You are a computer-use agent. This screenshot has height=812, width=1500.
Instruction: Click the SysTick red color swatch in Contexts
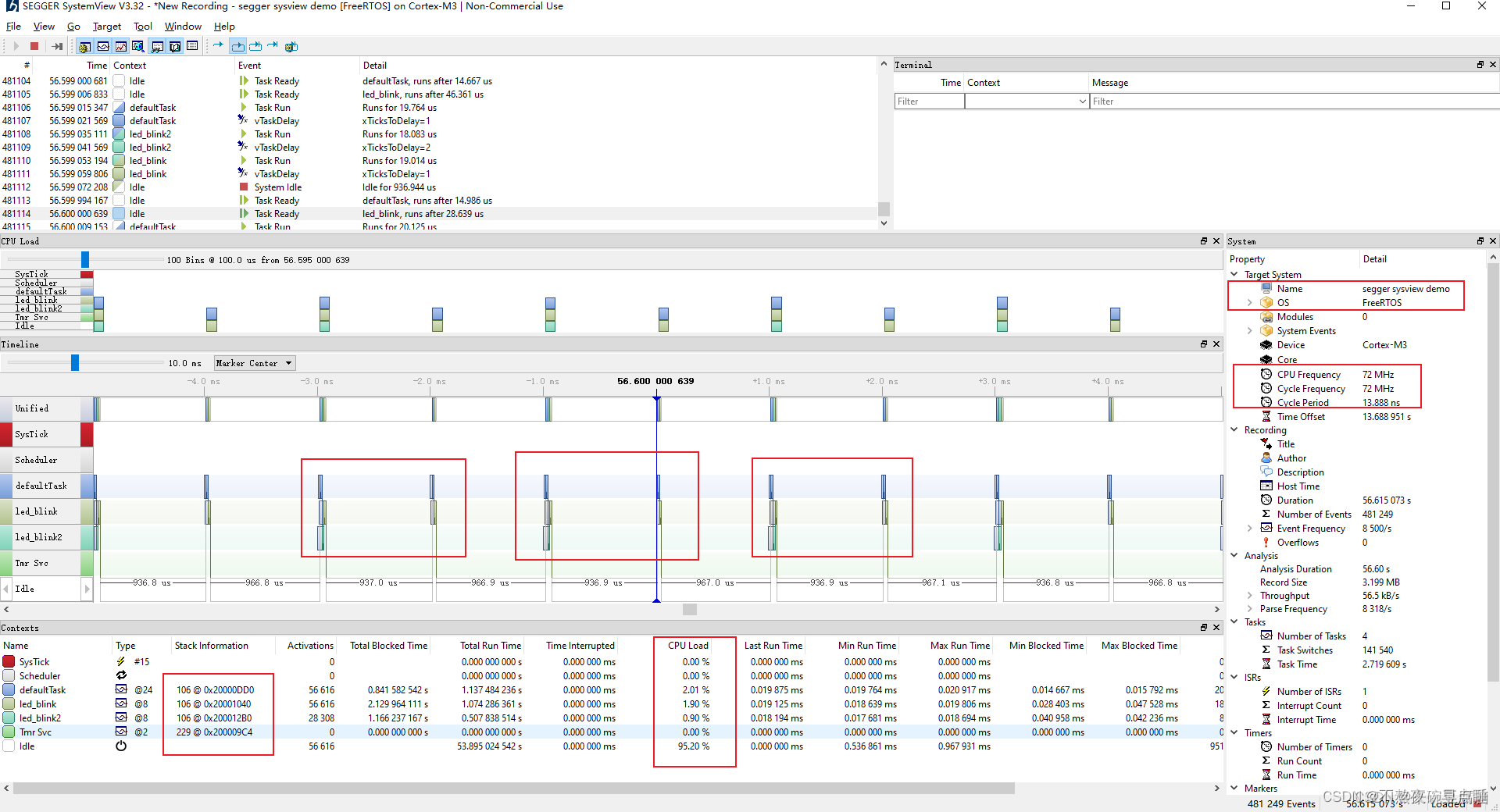click(x=9, y=662)
